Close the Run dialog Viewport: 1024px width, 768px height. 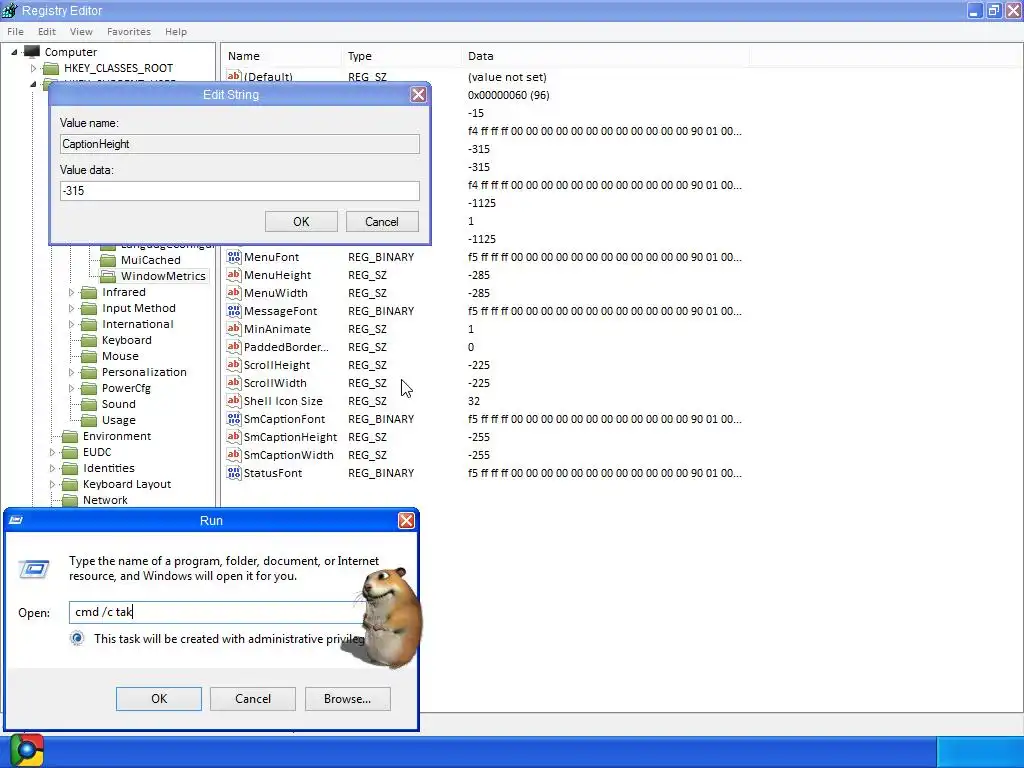click(x=406, y=520)
